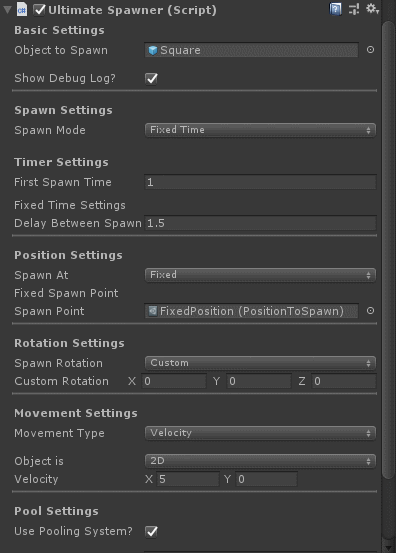Viewport: 396px width, 553px height.
Task: Click the Square prefab cube icon
Action: 153,50
